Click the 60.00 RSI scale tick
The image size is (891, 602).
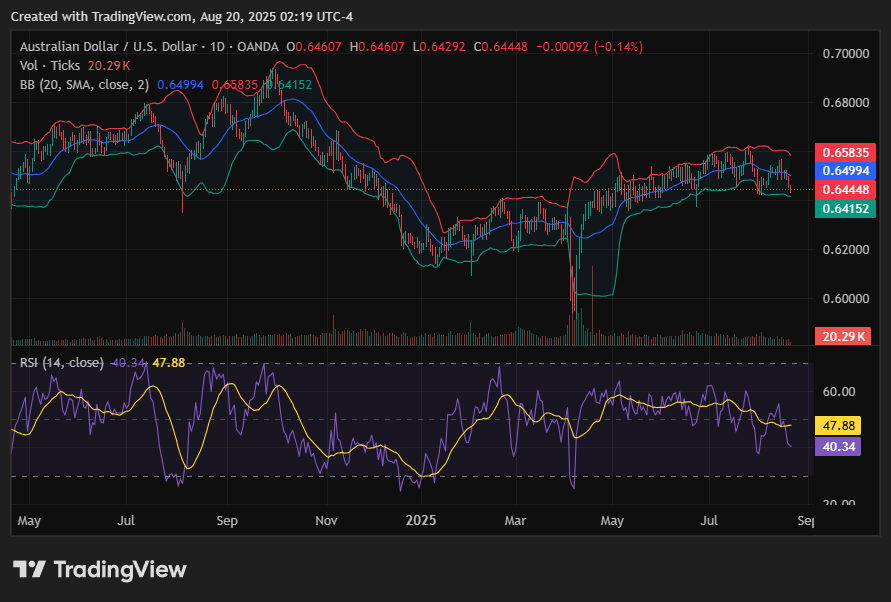point(839,392)
